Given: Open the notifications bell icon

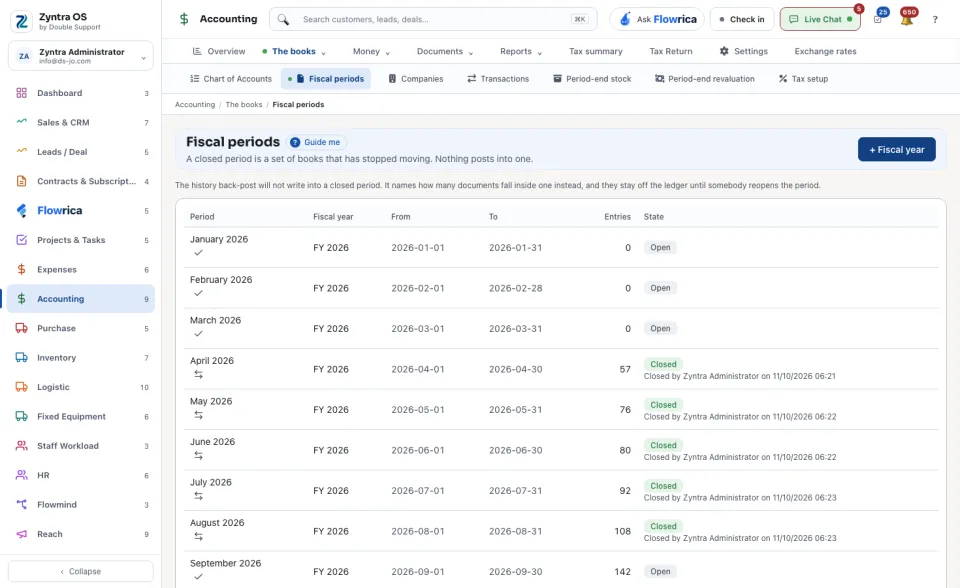Looking at the screenshot, I should pos(907,20).
